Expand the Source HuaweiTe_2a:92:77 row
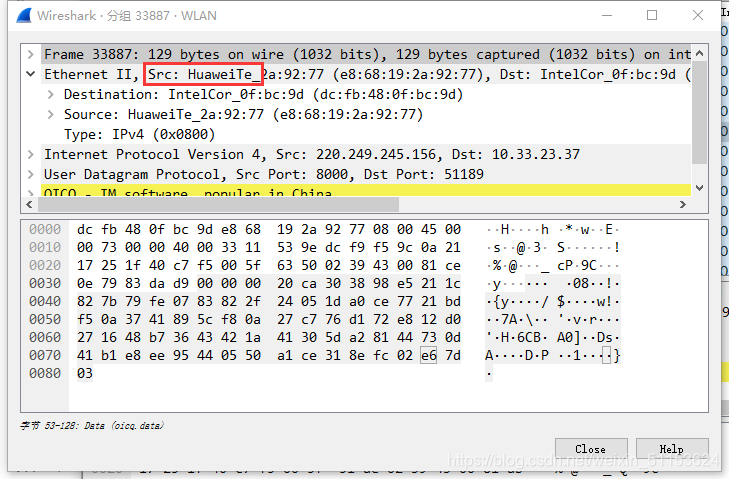 51,114
